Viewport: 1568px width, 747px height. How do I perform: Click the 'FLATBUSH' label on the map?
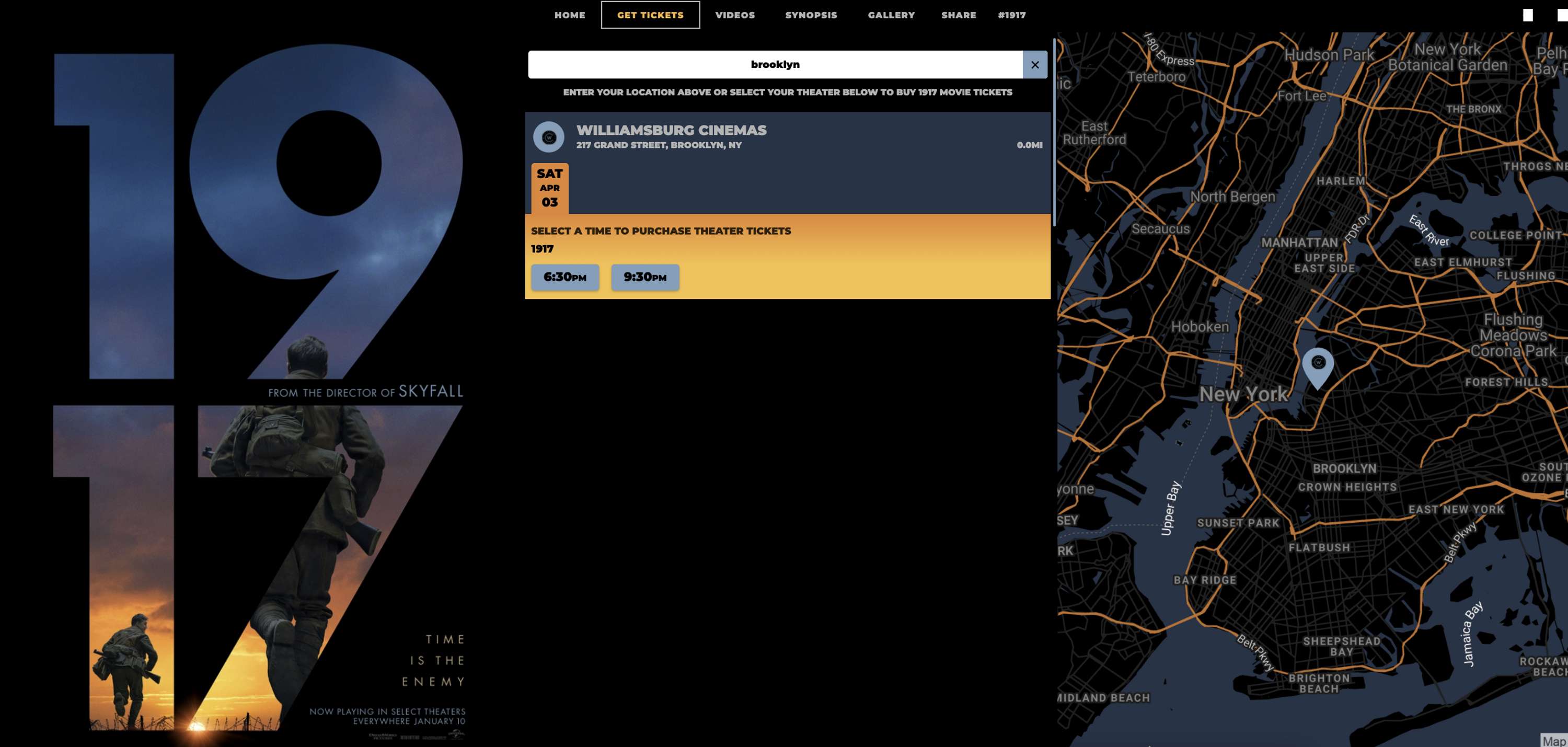pyautogui.click(x=1319, y=547)
